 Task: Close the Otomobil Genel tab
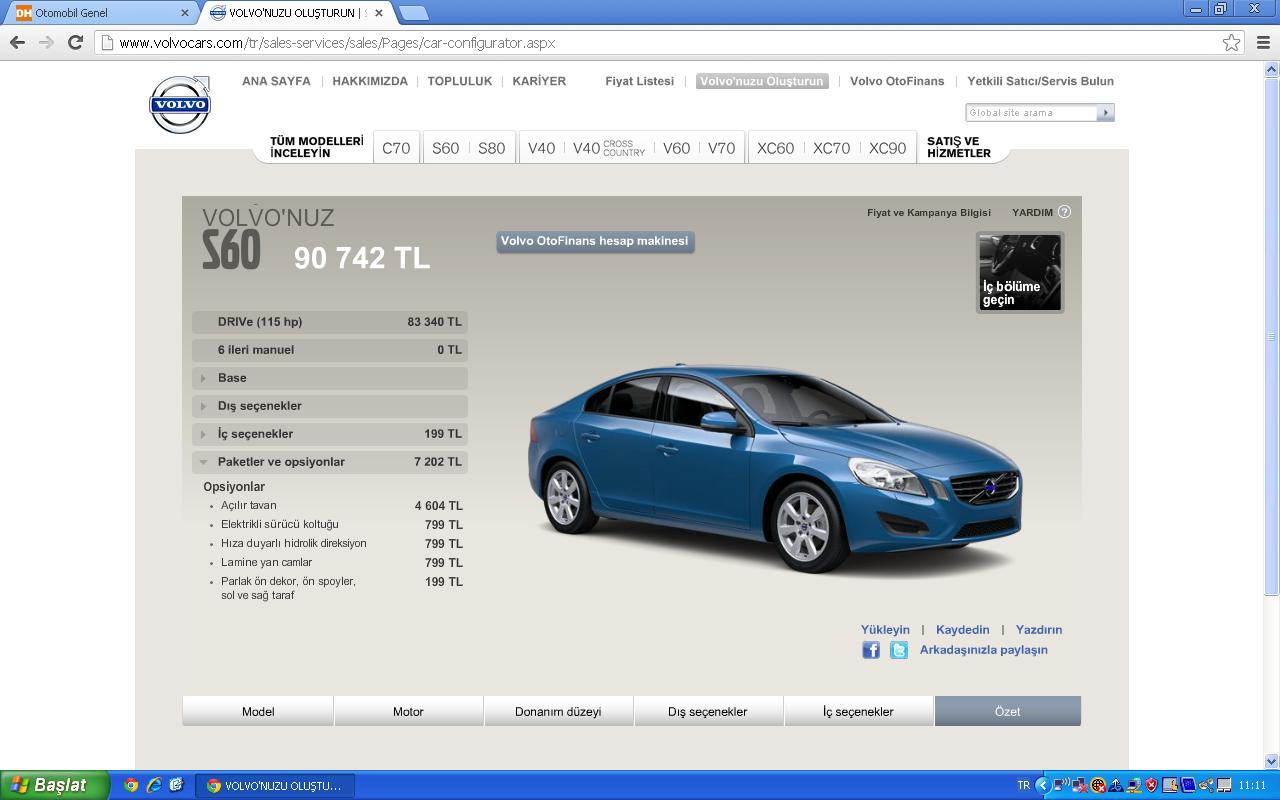pyautogui.click(x=185, y=13)
